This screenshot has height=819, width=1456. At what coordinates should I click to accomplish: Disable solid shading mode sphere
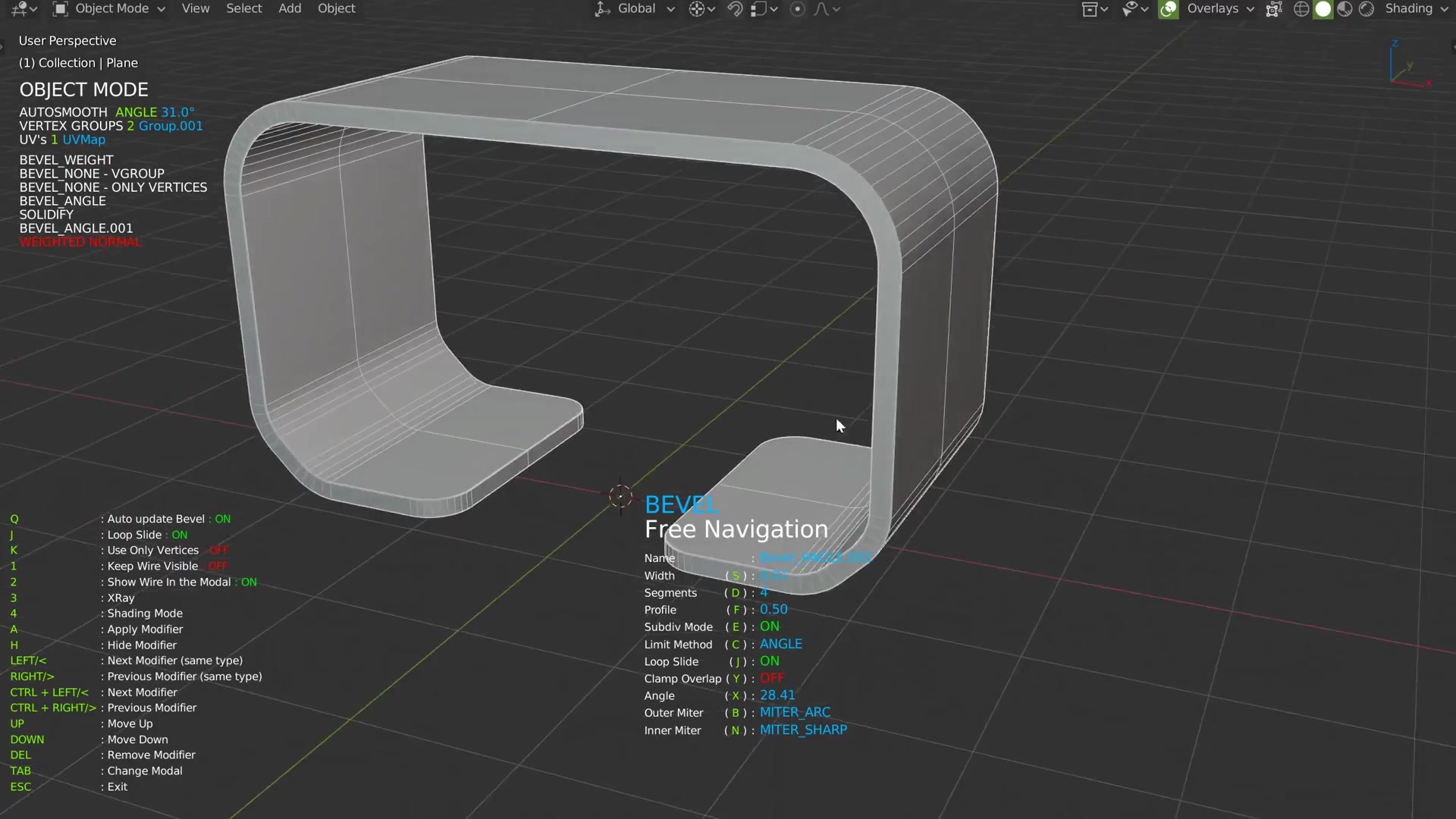[1323, 8]
